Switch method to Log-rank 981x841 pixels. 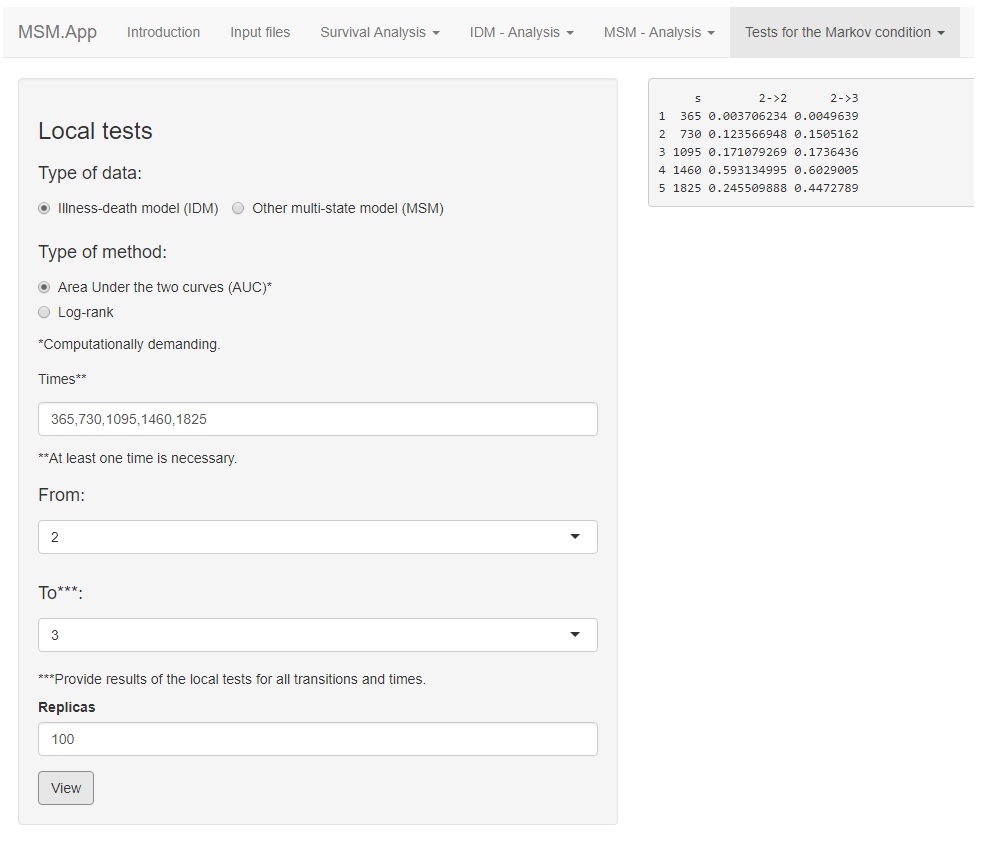[x=44, y=312]
